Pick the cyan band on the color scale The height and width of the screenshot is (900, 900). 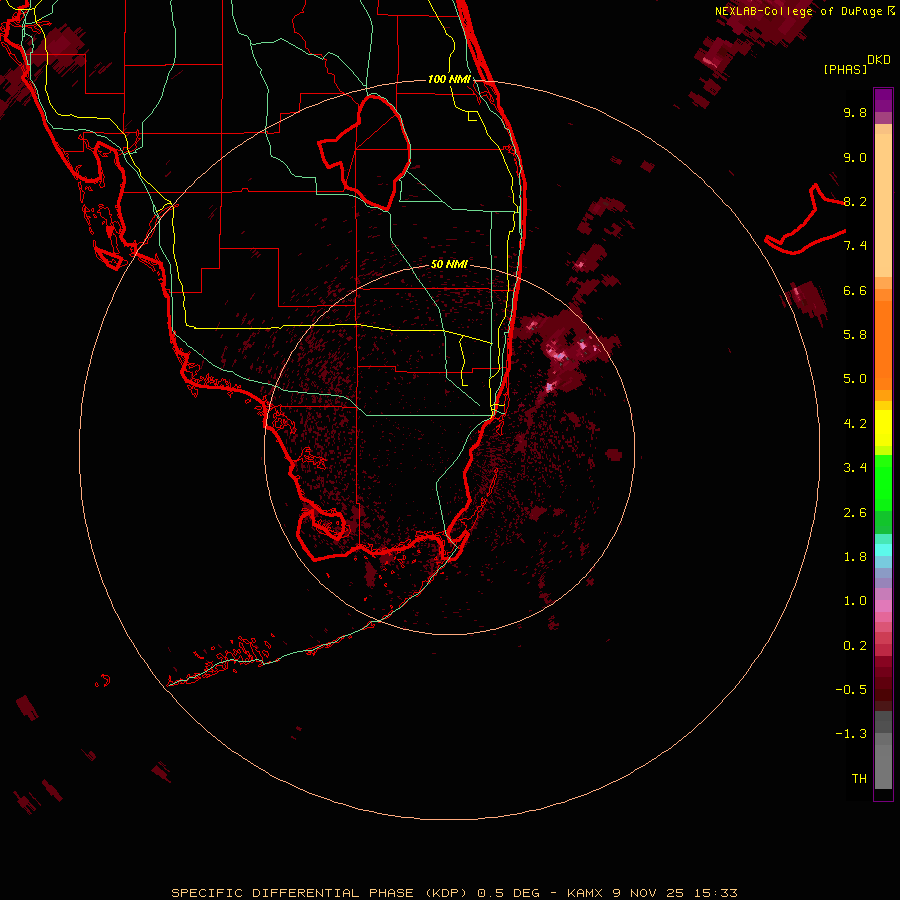coord(883,549)
